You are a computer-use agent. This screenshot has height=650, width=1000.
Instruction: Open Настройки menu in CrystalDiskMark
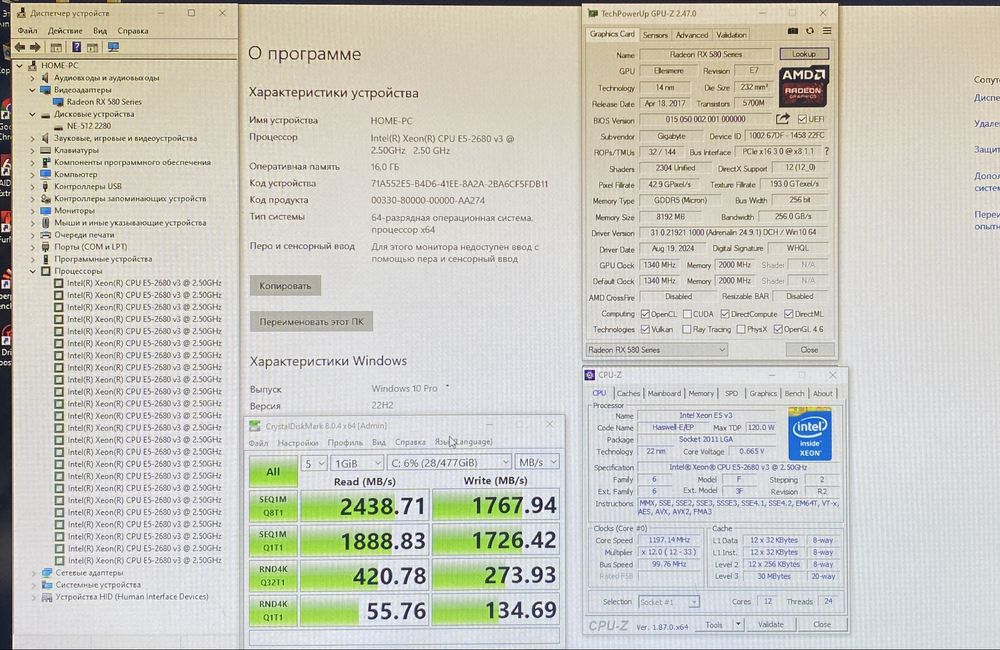(298, 443)
